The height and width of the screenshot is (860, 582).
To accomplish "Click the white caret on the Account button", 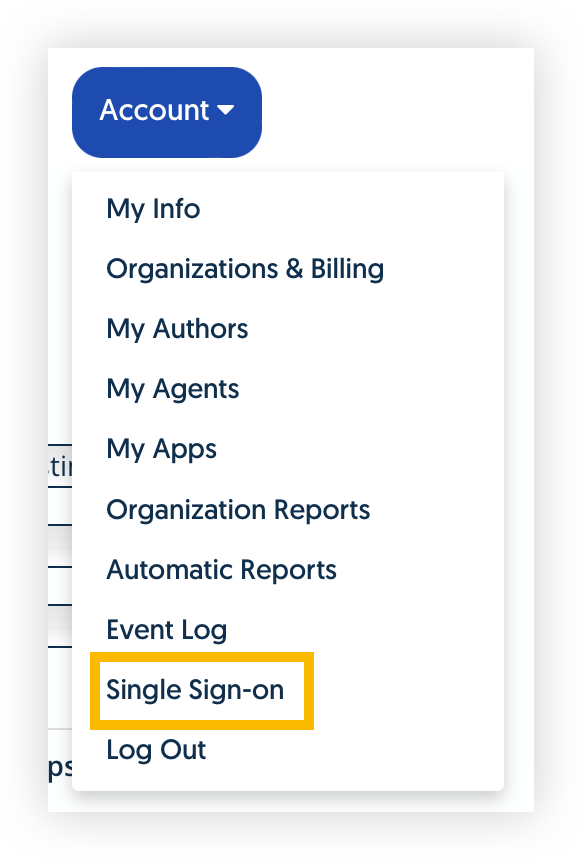I will [225, 110].
